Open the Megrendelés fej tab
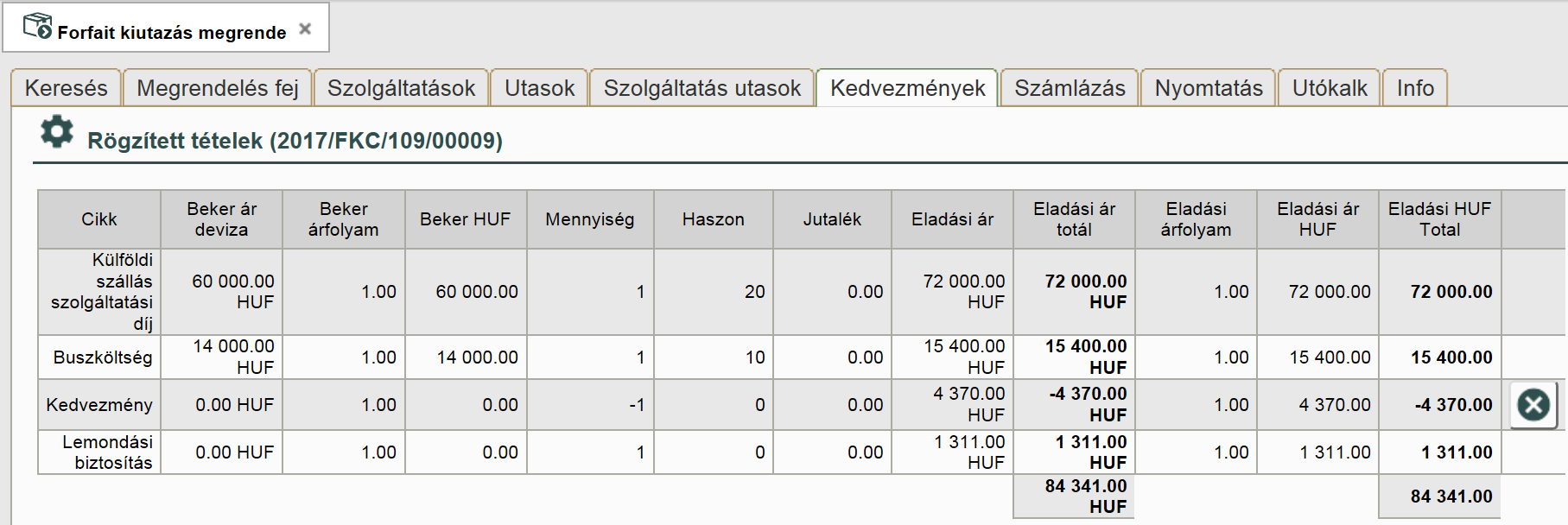Viewport: 1568px width, 525px height. coord(218,88)
